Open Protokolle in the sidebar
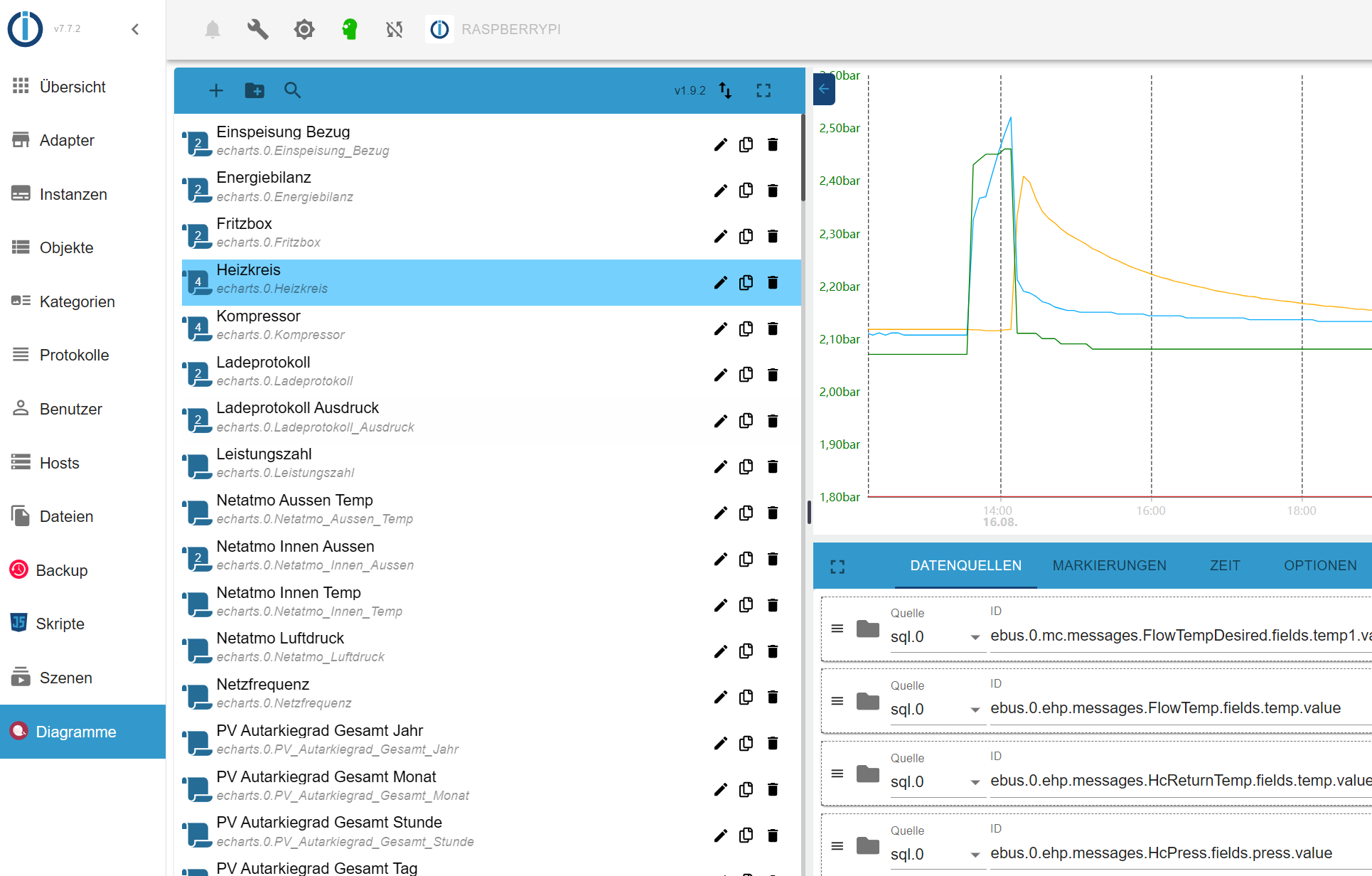The image size is (1372, 876). pos(82,355)
